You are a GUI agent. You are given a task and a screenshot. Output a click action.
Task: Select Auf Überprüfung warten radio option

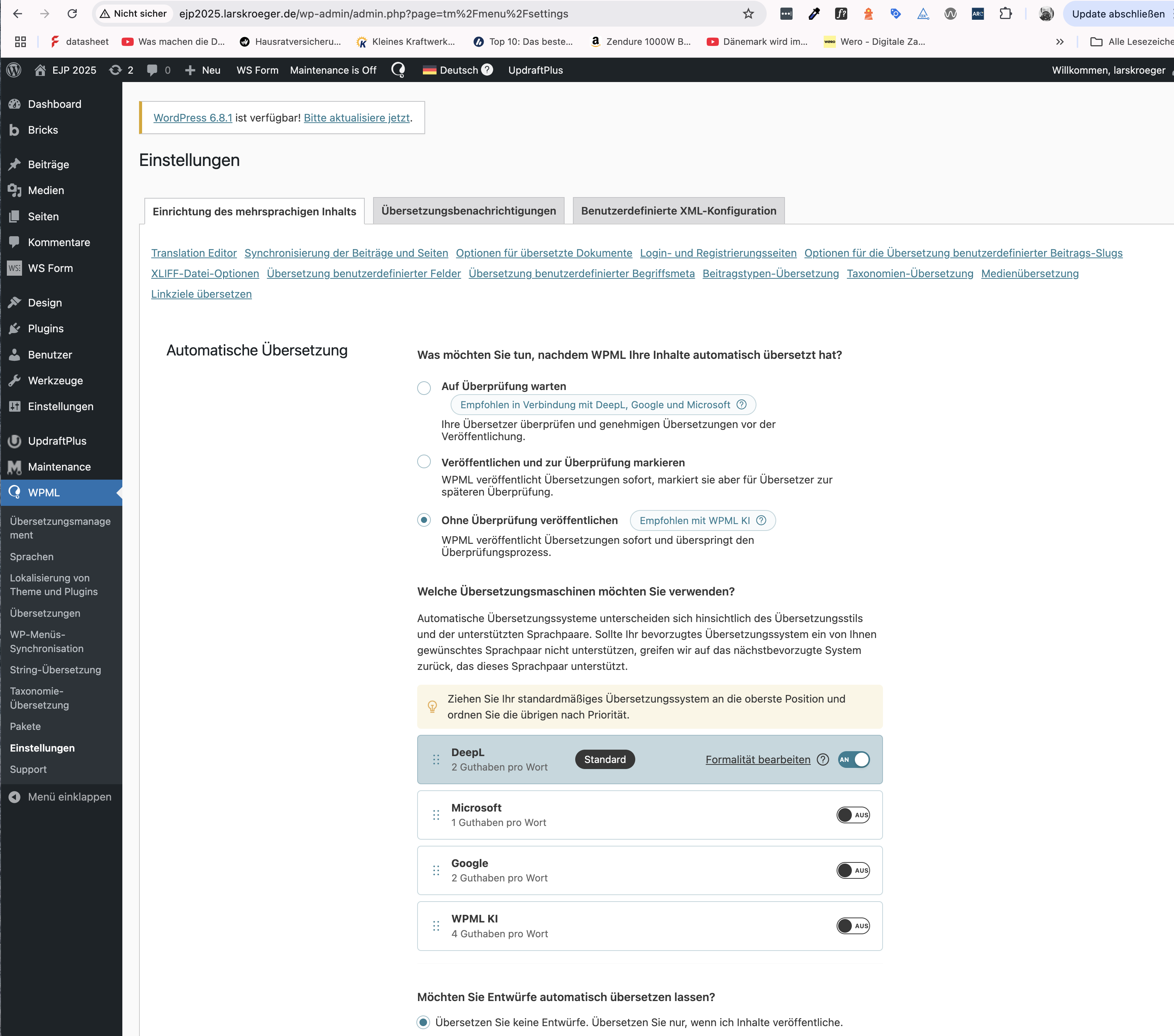[424, 388]
